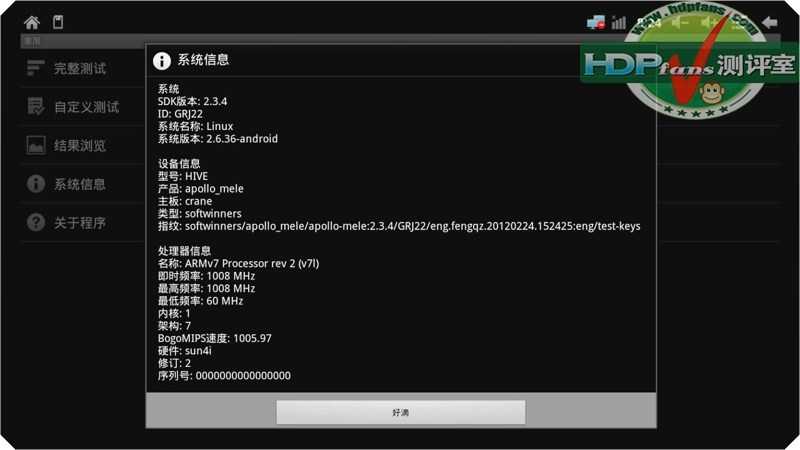Click the 自定义测试 checklist icon
The image size is (800, 450).
(x=36, y=107)
